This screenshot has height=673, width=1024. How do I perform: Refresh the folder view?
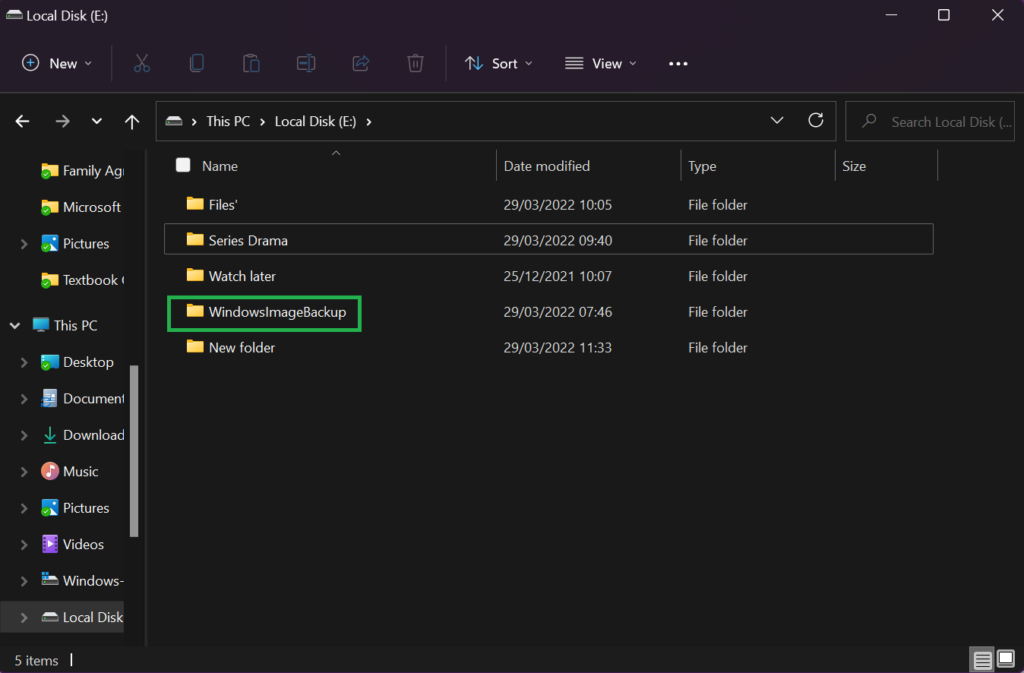click(817, 121)
